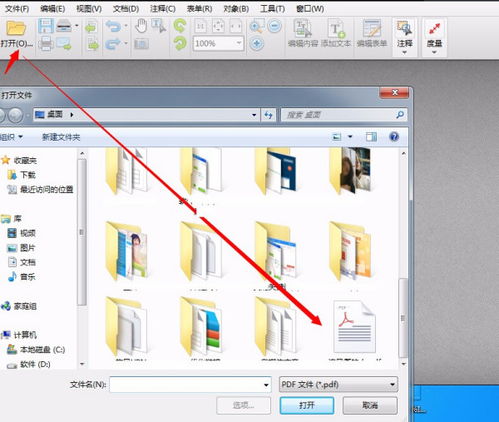The width and height of the screenshot is (499, 422).
Task: Open the Undo history dropdown arrow
Action: (126, 26)
